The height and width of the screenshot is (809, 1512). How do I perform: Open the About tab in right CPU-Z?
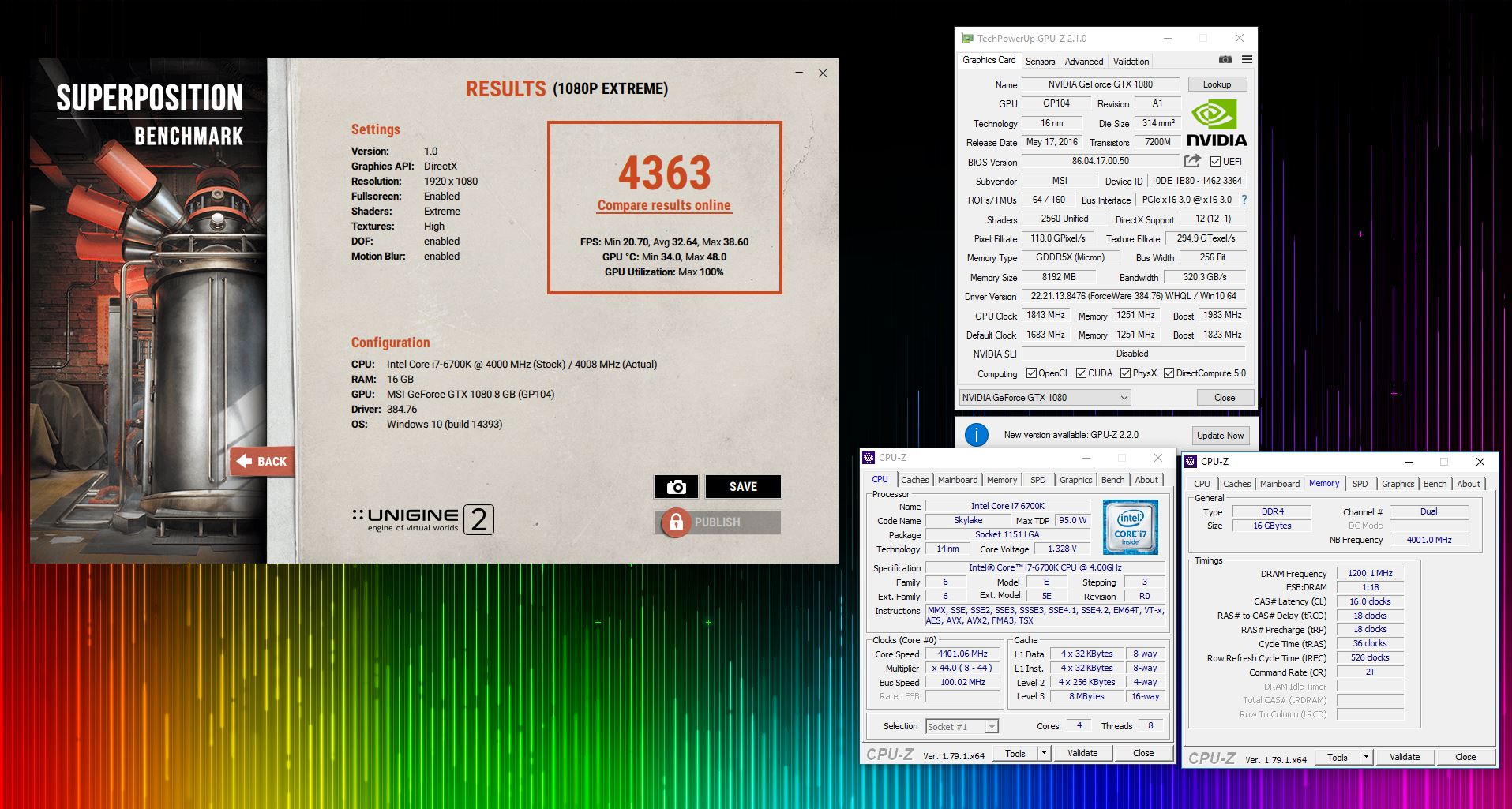point(1468,484)
